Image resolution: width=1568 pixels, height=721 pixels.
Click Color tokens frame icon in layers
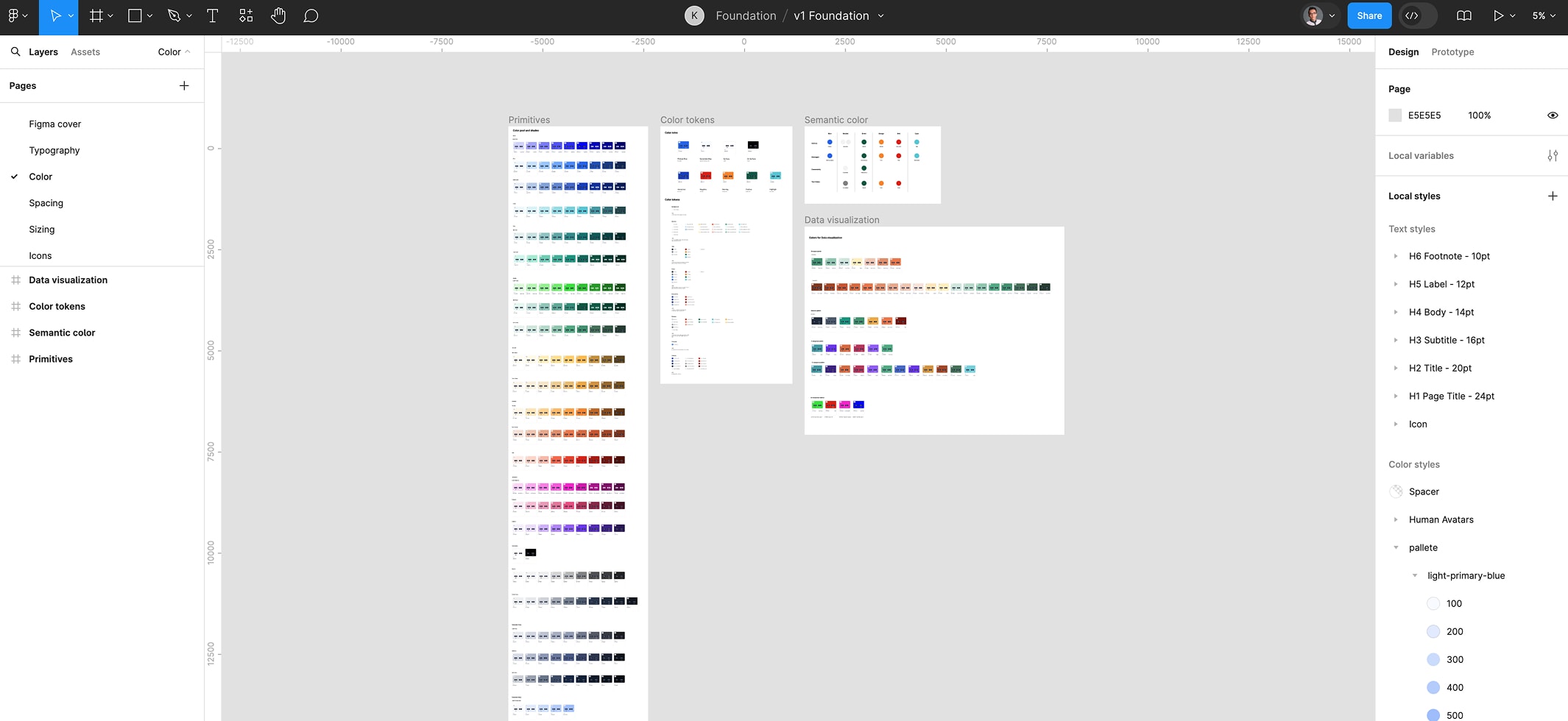(x=15, y=307)
